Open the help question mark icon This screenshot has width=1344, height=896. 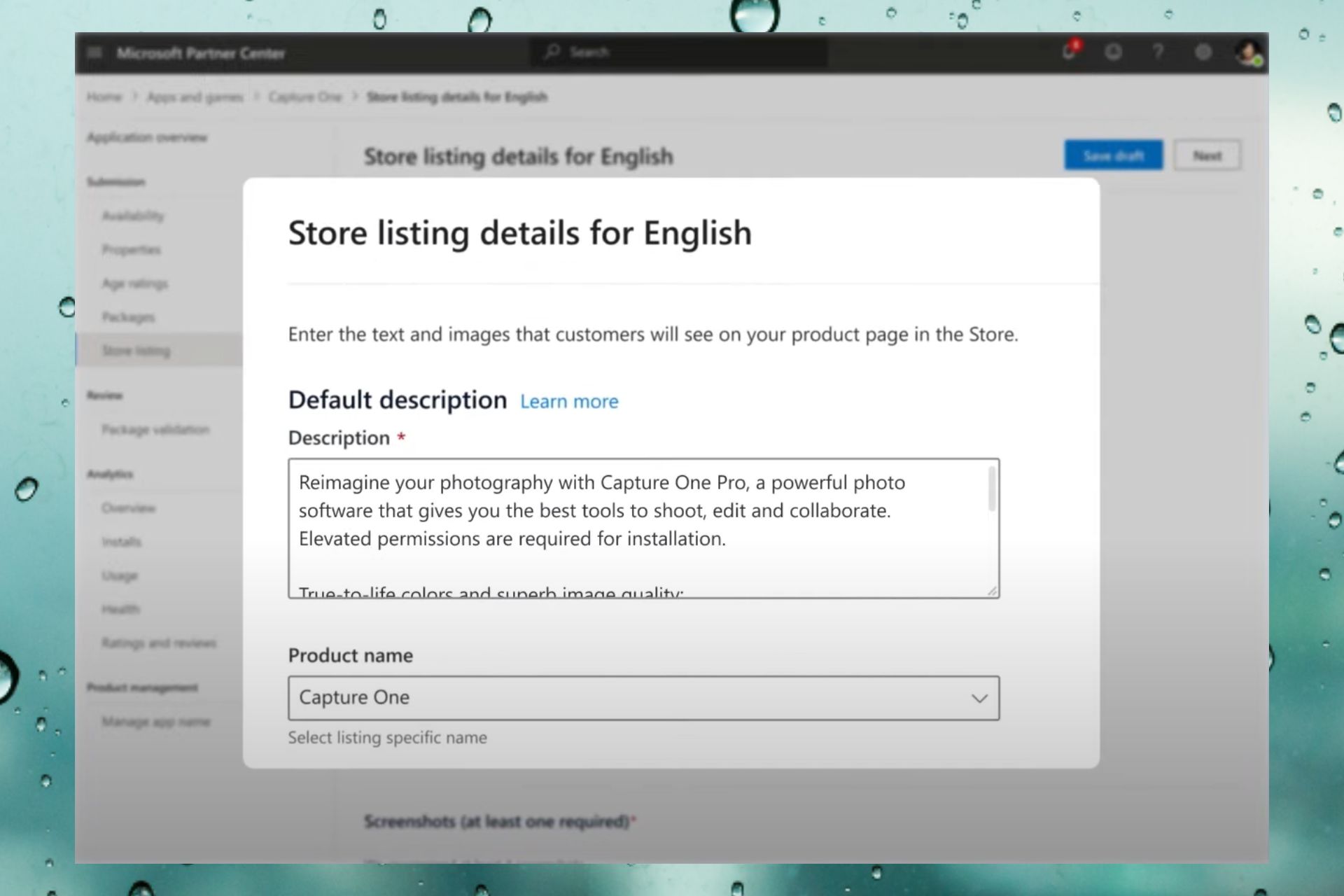1158,52
